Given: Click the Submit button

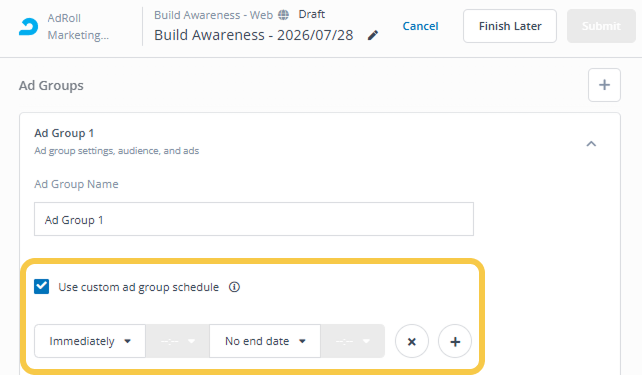Looking at the screenshot, I should [601, 26].
